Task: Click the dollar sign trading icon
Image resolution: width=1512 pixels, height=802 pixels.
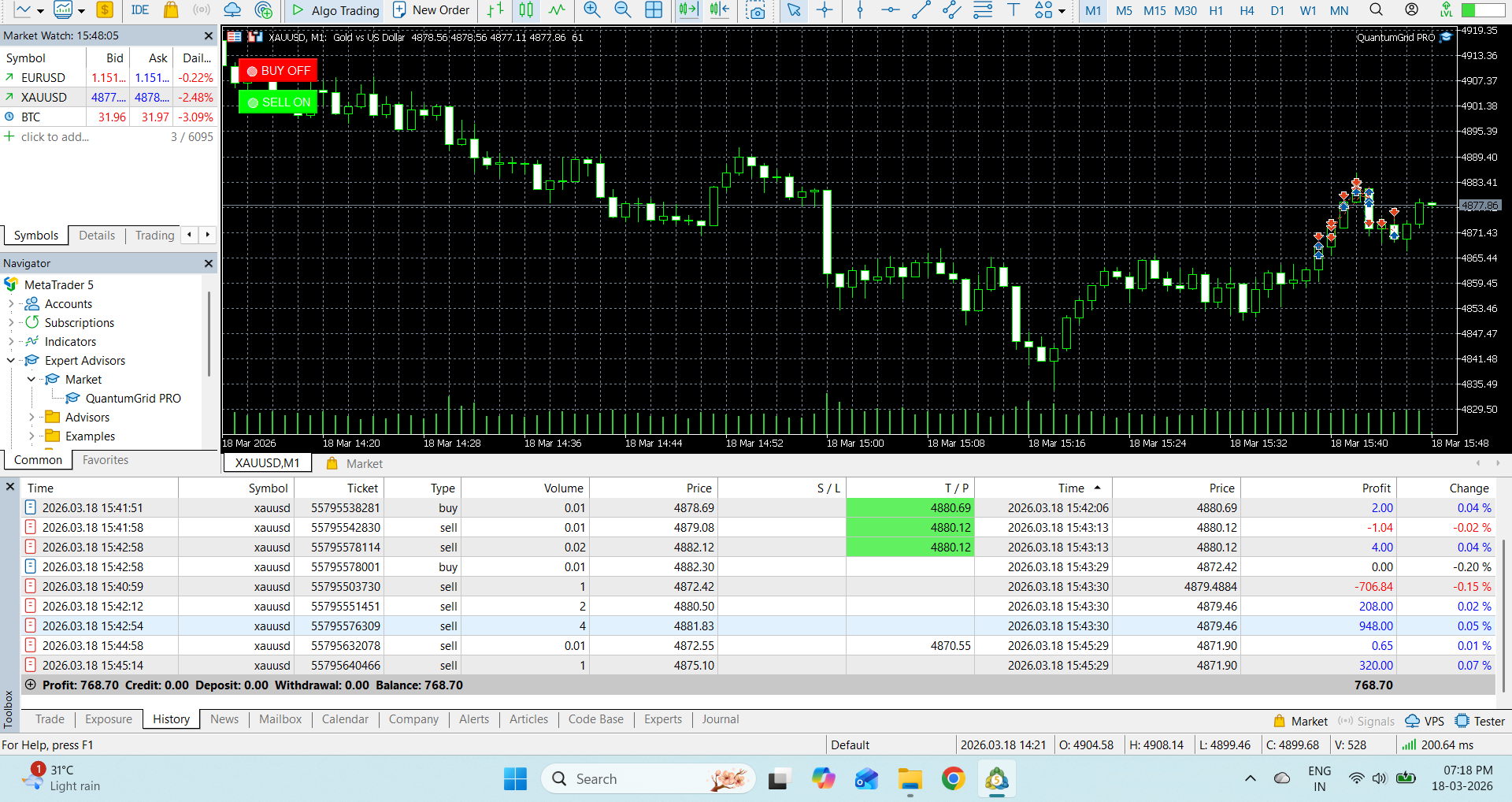Action: (105, 10)
